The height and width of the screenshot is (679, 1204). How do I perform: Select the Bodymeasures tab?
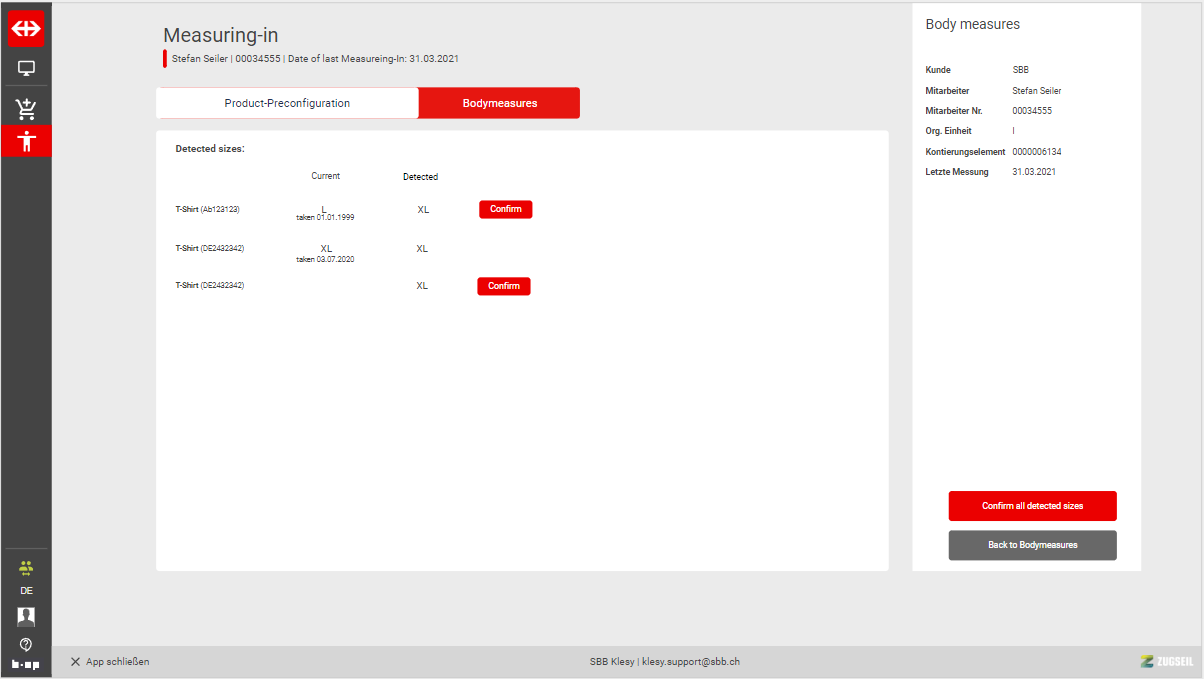[499, 103]
